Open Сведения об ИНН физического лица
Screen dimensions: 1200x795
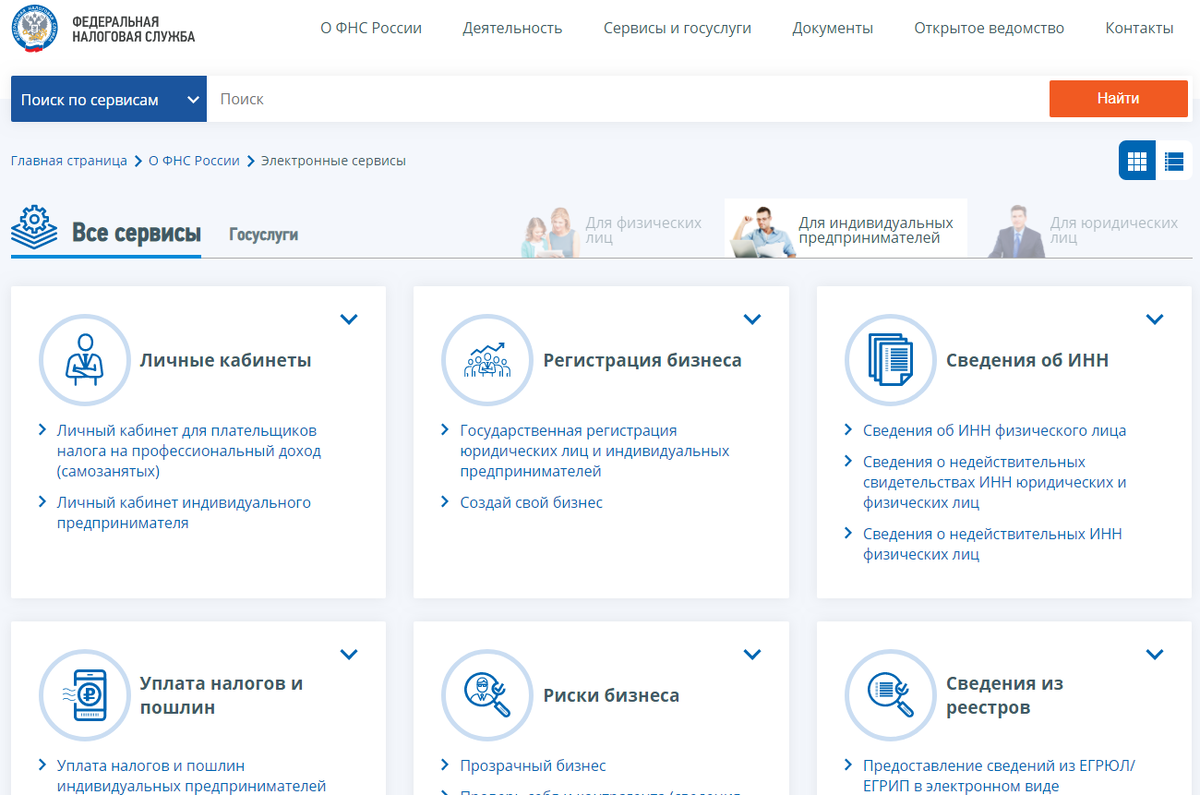point(994,430)
